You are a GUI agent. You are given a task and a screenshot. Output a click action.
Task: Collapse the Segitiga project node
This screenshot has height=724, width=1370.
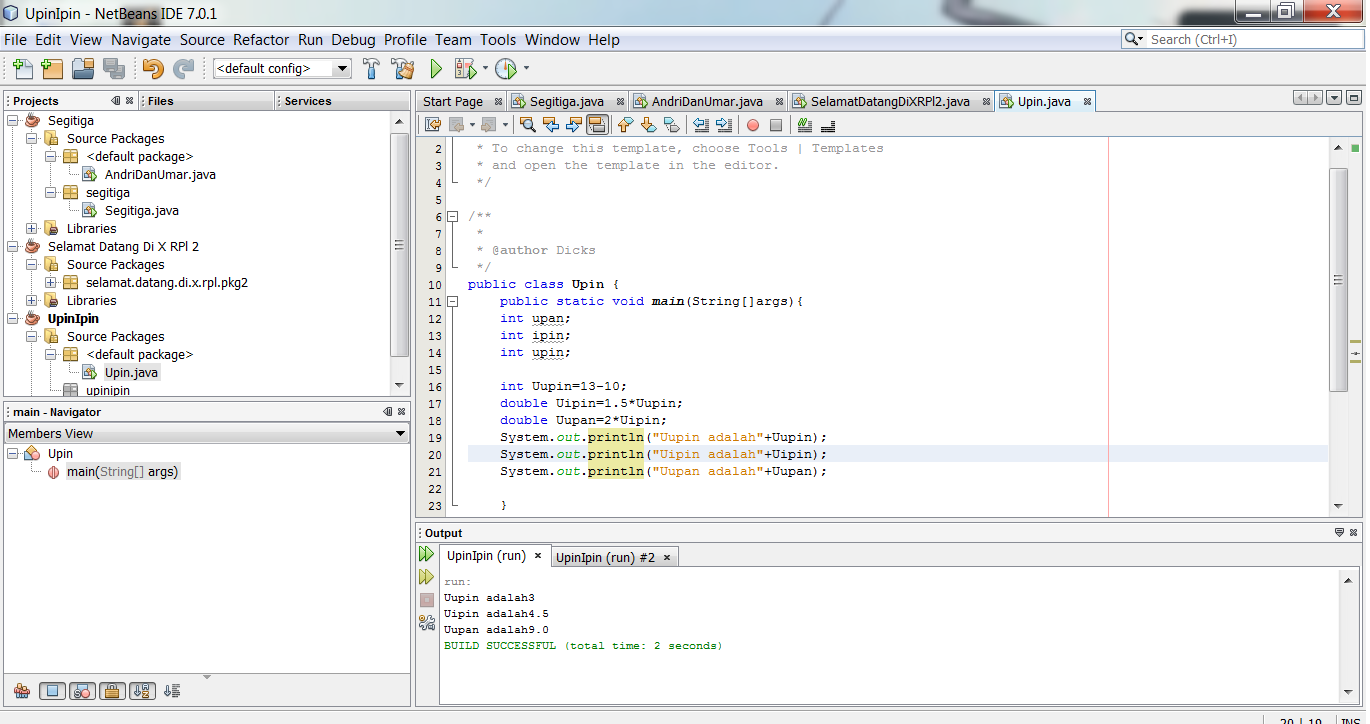click(14, 120)
